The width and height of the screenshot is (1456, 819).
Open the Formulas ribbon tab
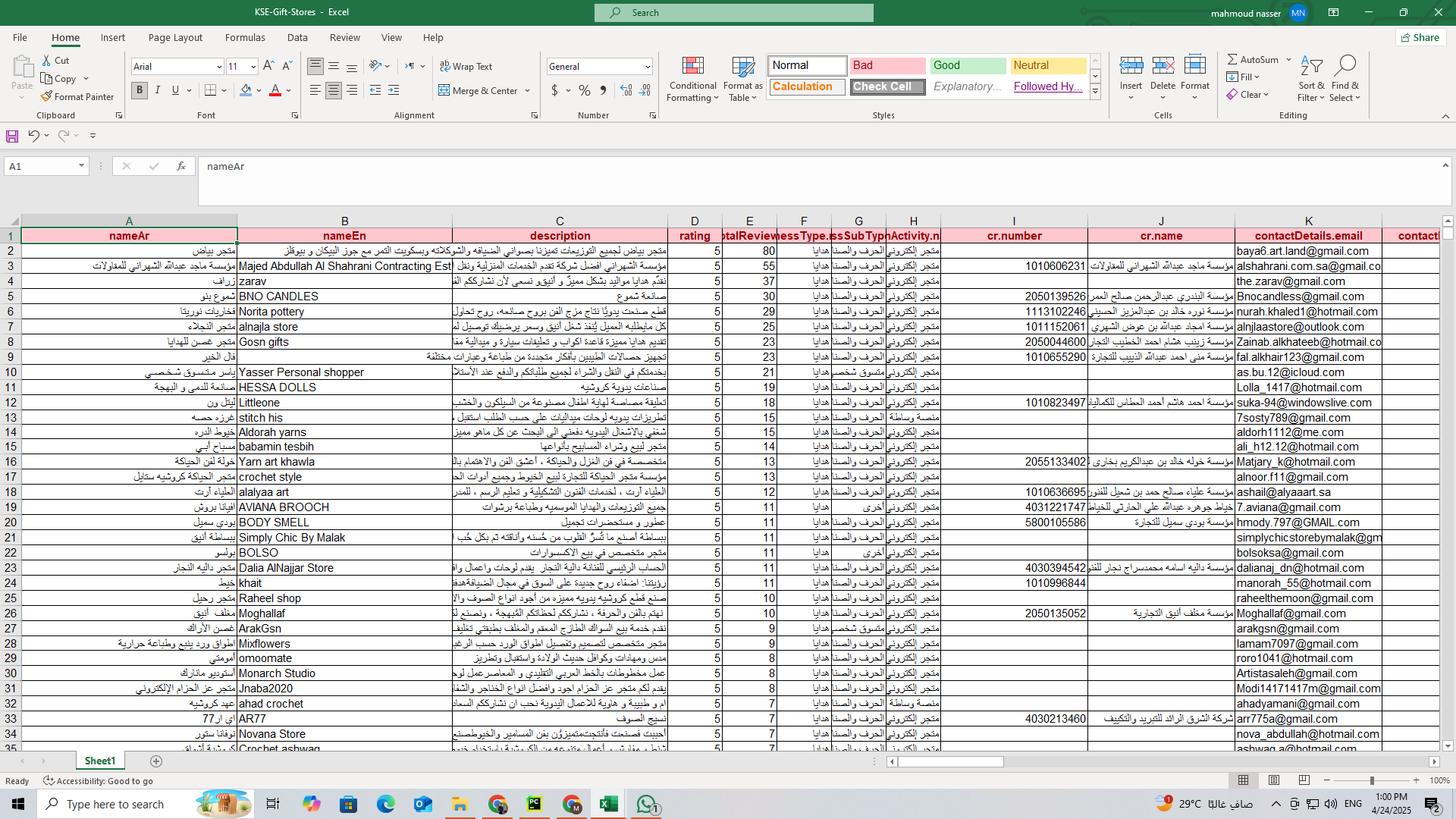pyautogui.click(x=245, y=37)
